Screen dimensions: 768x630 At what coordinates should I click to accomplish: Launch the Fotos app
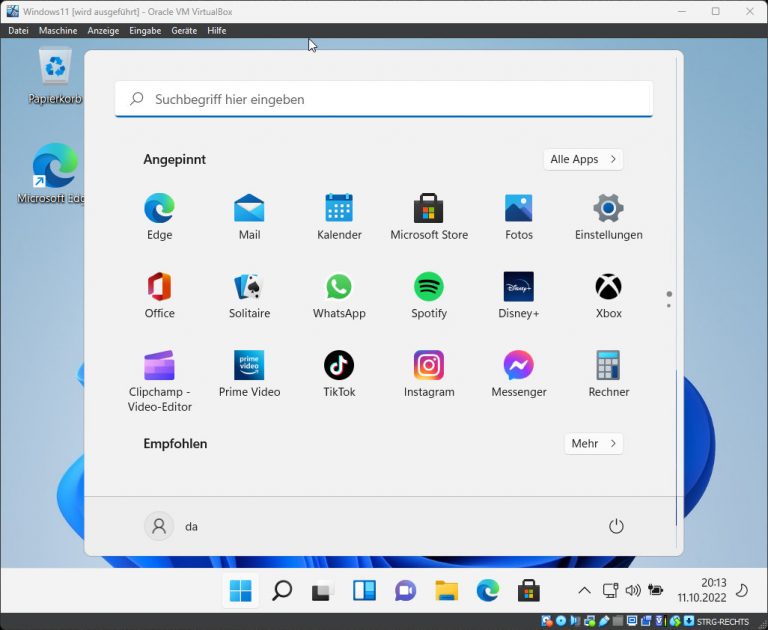coord(519,217)
